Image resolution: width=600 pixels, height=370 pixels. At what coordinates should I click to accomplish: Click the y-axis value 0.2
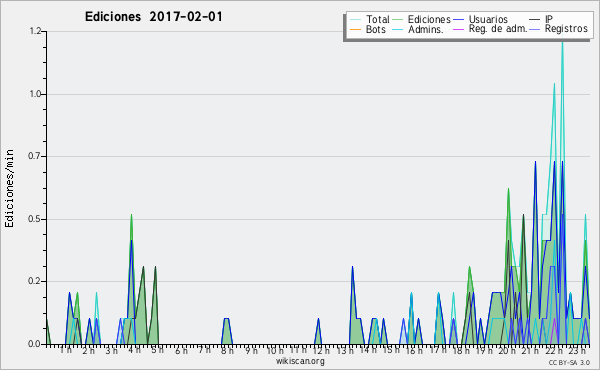tap(34, 281)
